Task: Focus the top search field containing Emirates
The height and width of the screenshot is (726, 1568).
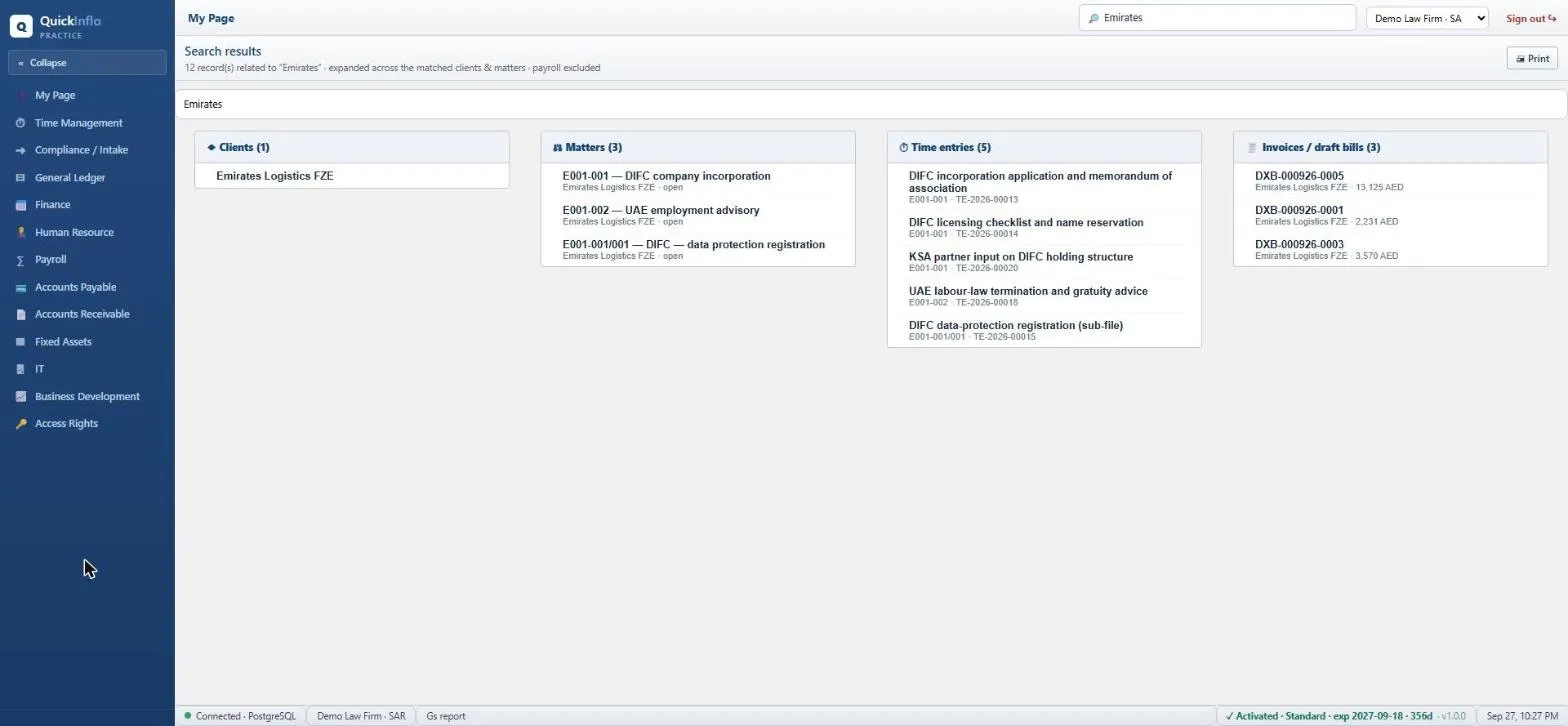Action: point(1217,18)
